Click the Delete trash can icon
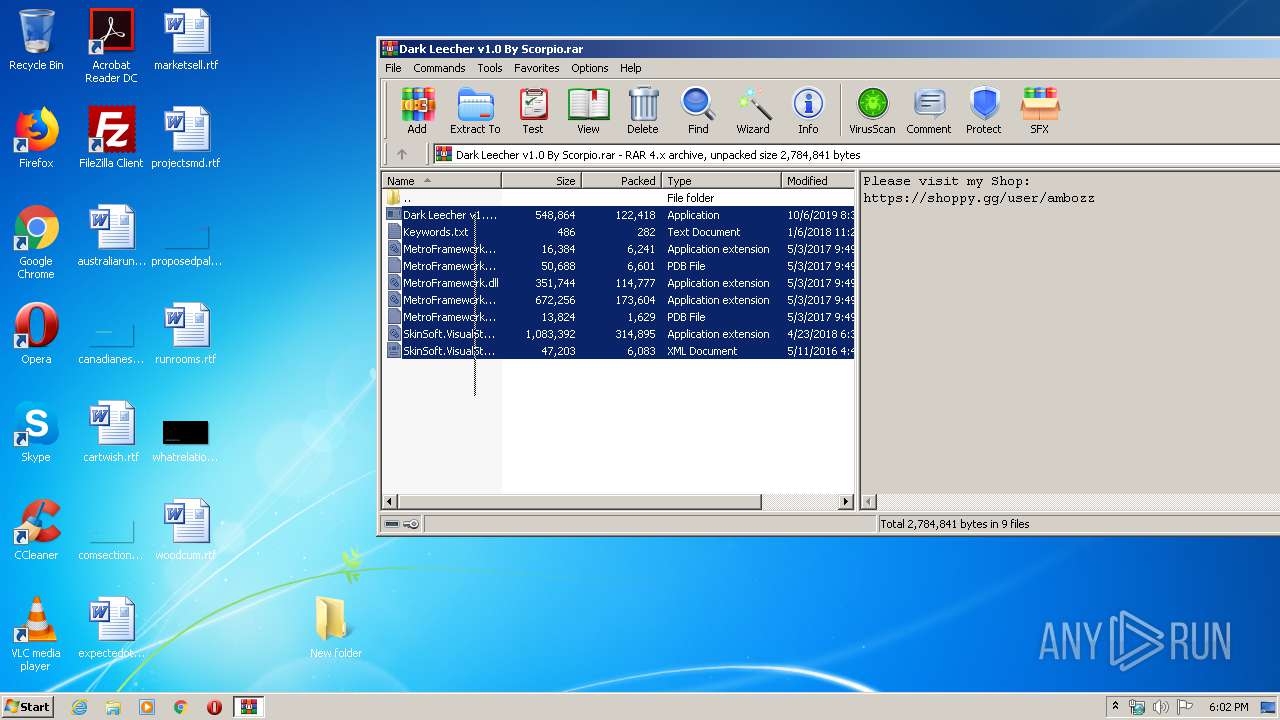This screenshot has width=1280, height=720. click(643, 110)
